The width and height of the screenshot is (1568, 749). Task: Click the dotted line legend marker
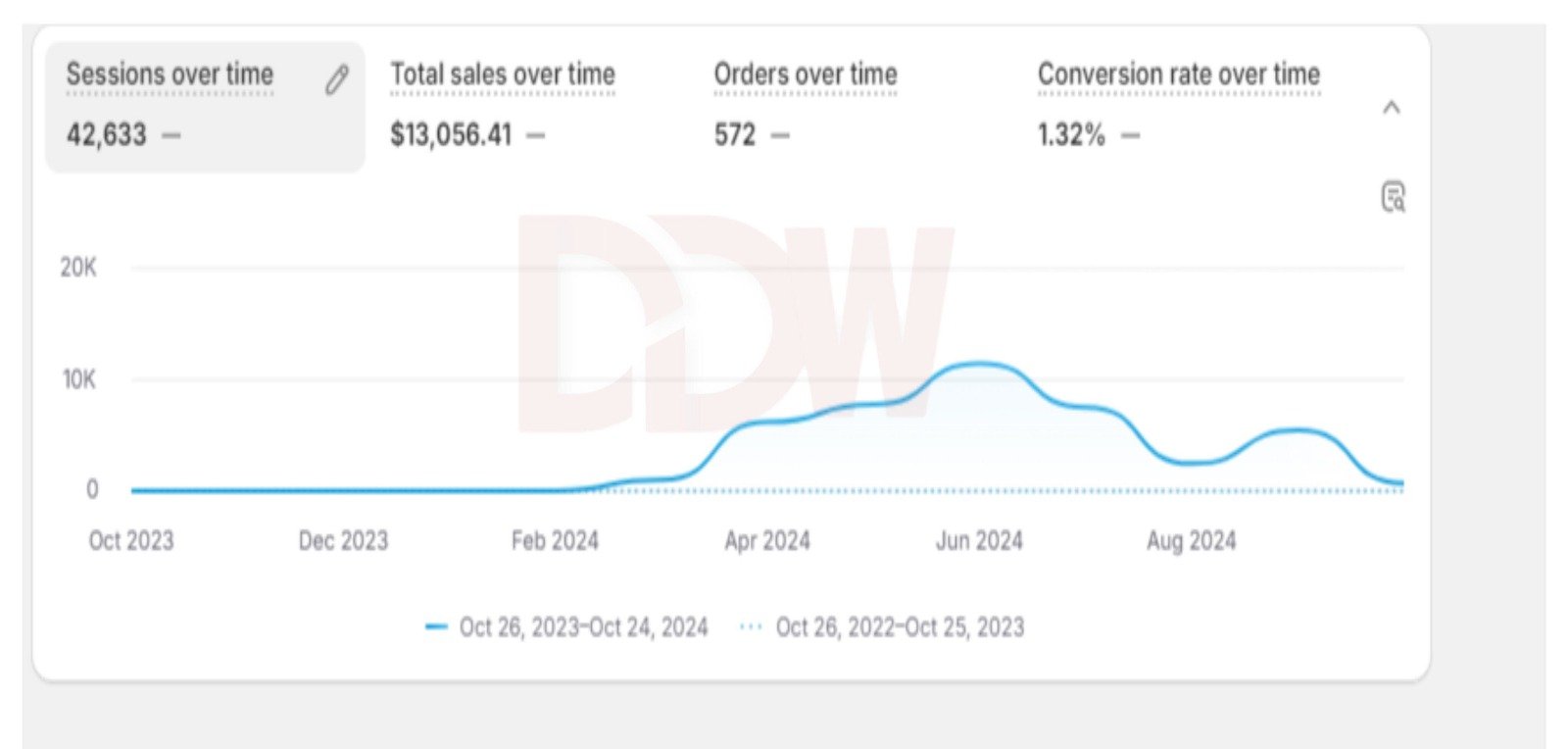(x=751, y=627)
